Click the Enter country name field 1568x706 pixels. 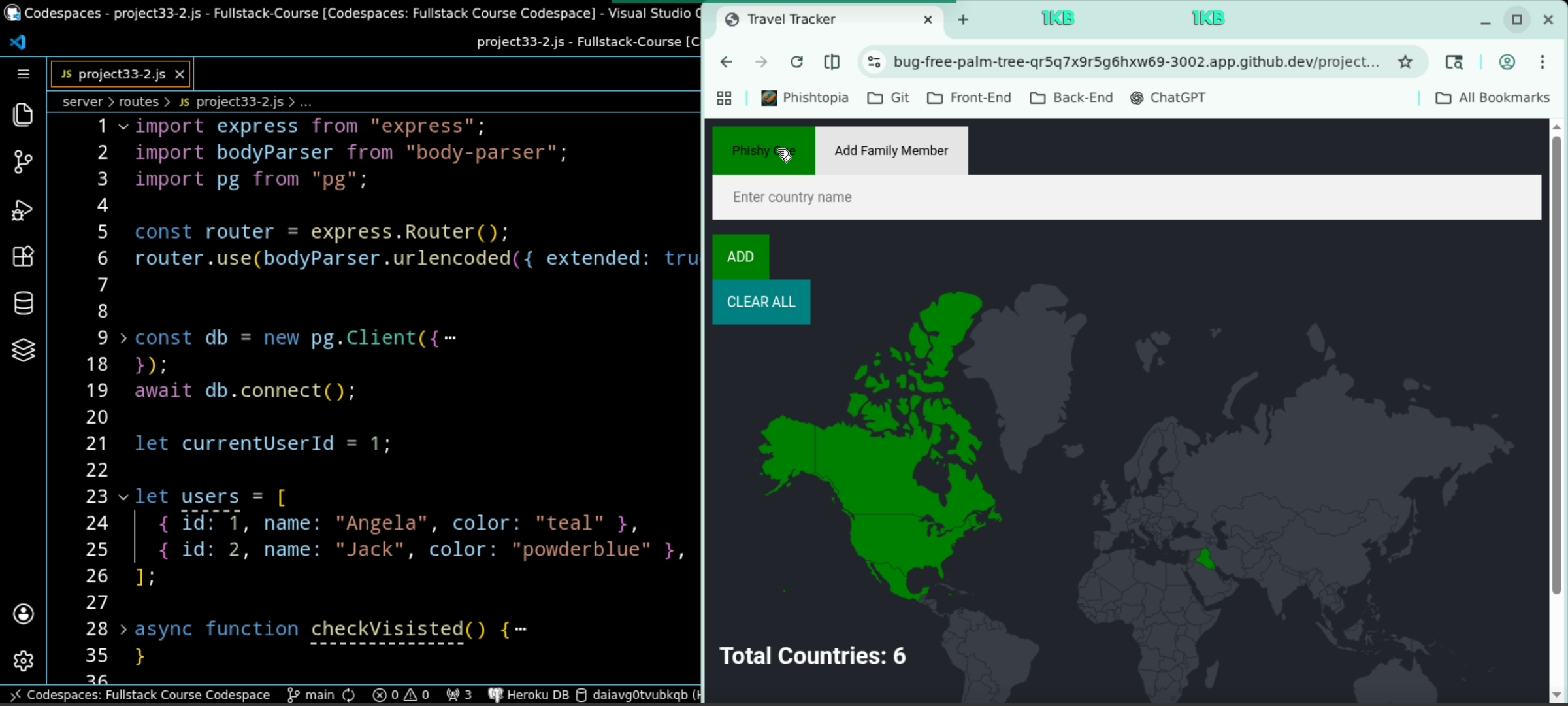pyautogui.click(x=1126, y=197)
